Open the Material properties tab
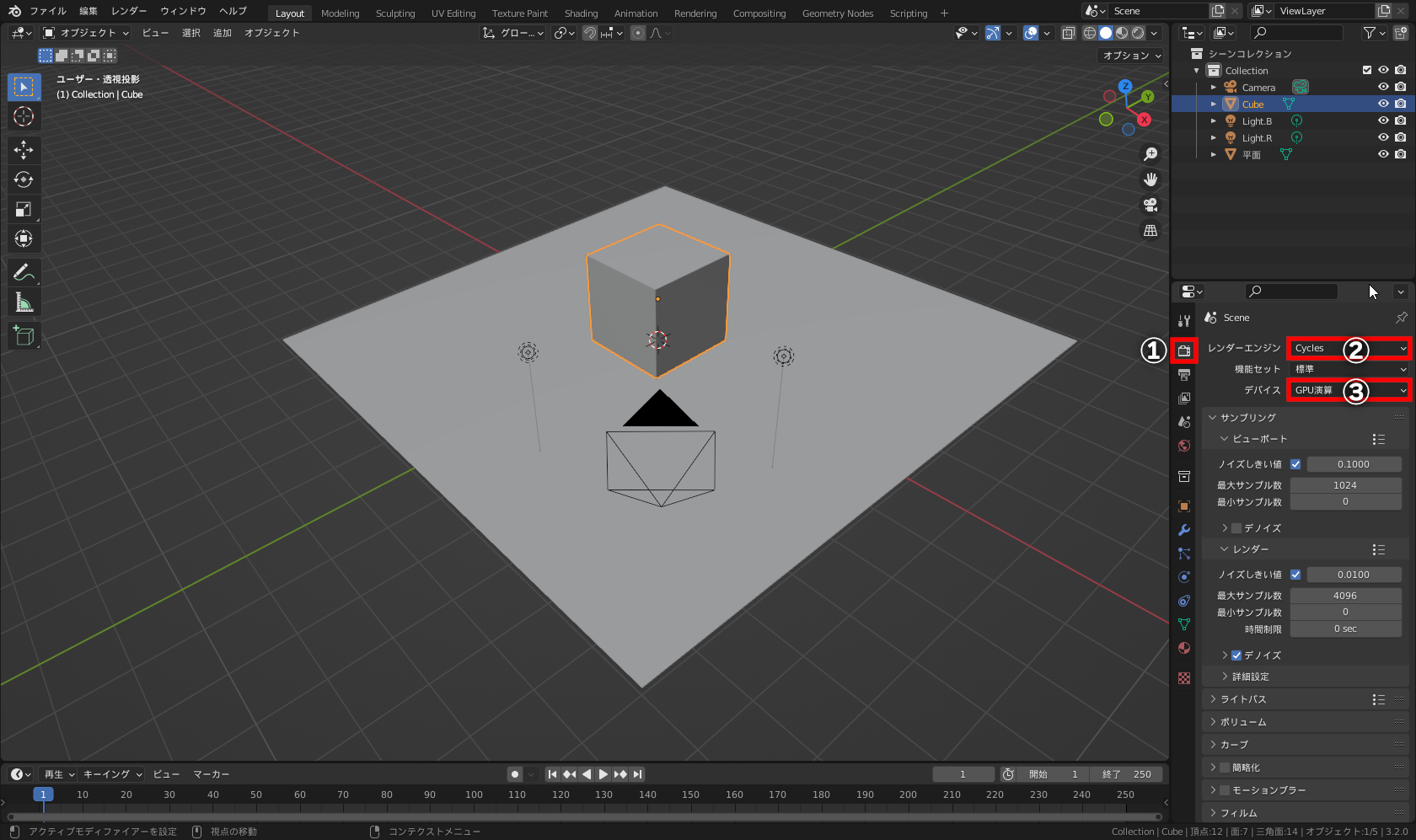Viewport: 1416px width, 840px height. (1184, 647)
